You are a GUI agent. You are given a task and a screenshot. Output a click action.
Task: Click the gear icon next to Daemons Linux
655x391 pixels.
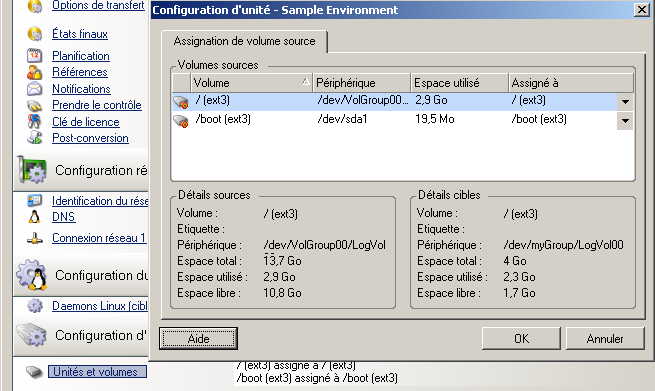35,306
